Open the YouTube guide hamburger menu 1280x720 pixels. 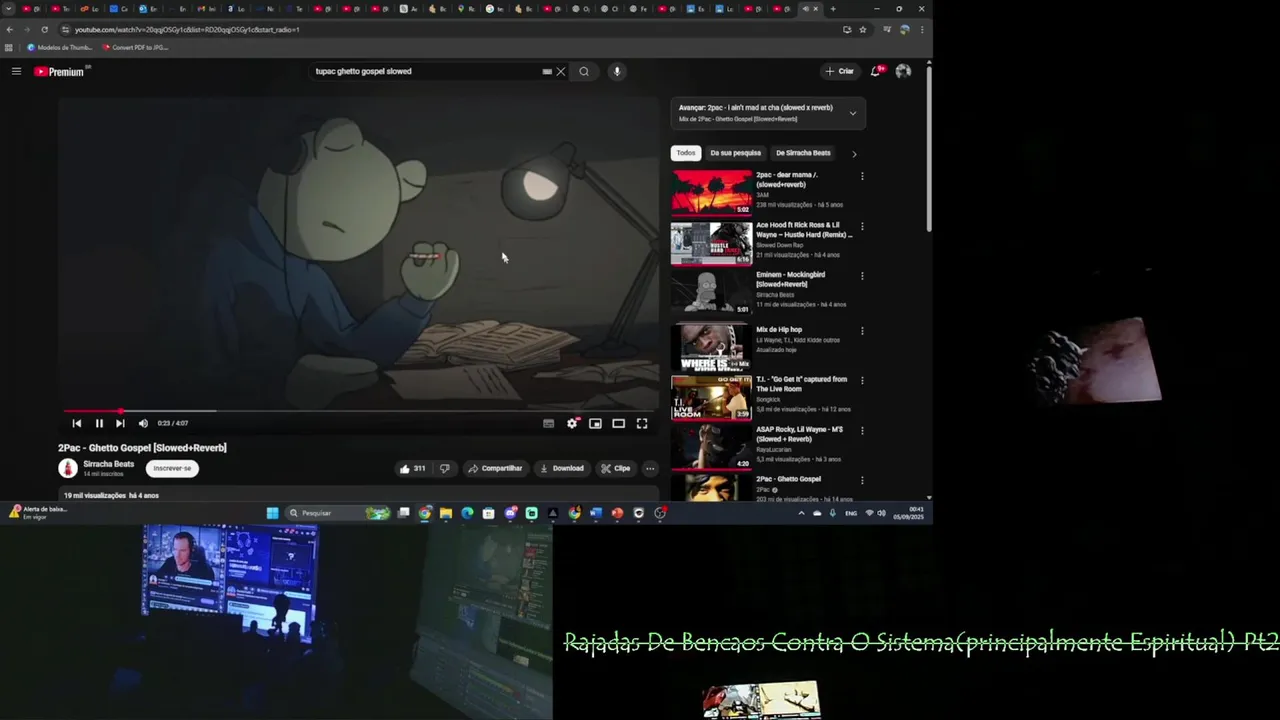(16, 71)
